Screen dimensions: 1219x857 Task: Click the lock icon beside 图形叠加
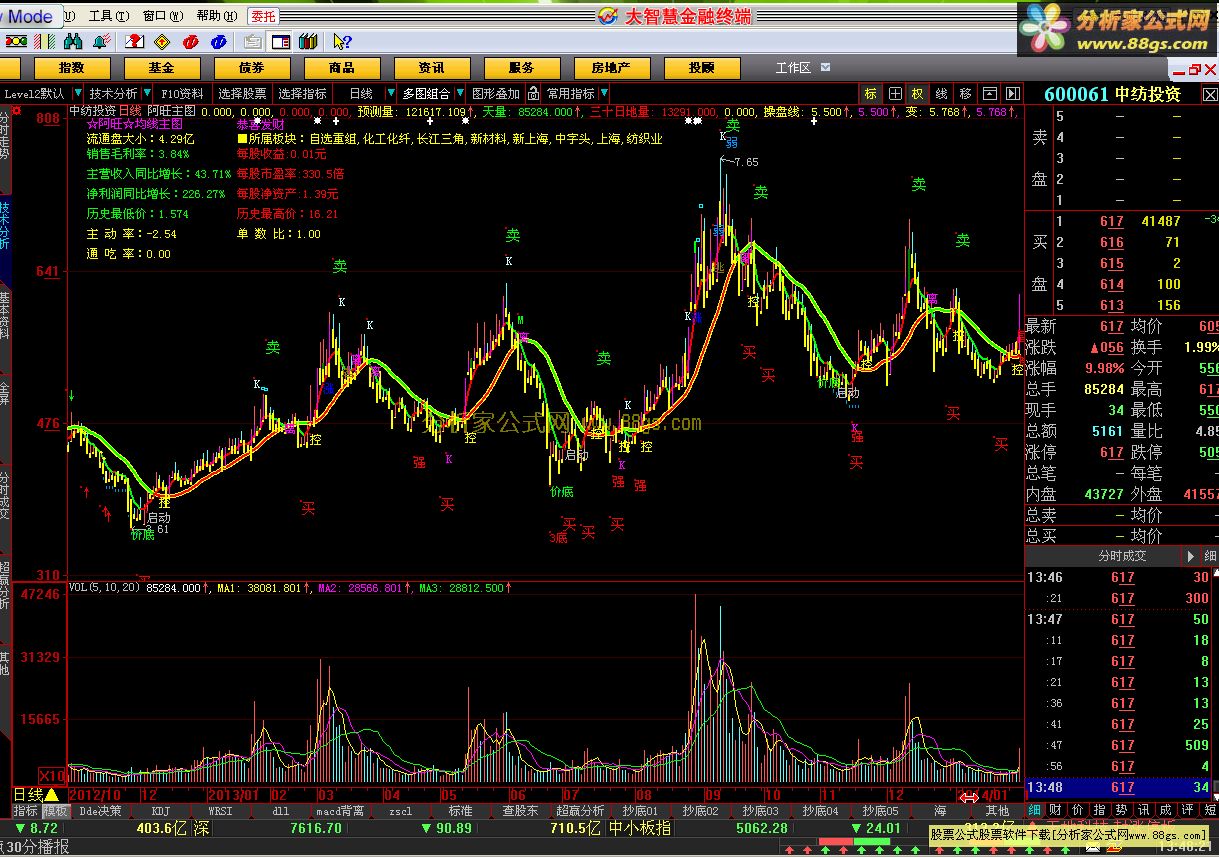pyautogui.click(x=533, y=93)
